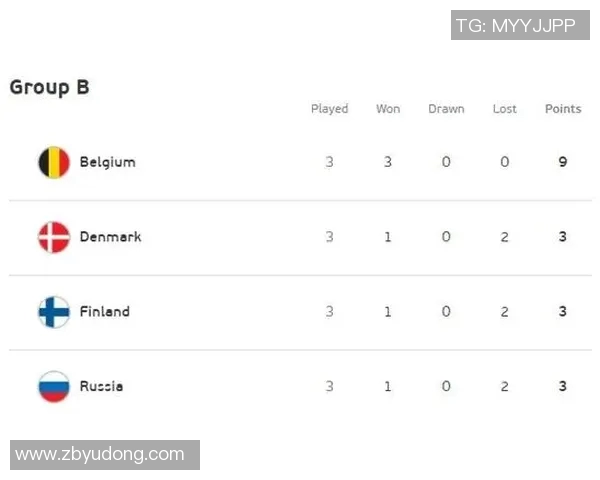Image resolution: width=600 pixels, height=480 pixels.
Task: Click the Denmark flag icon
Action: point(54,237)
